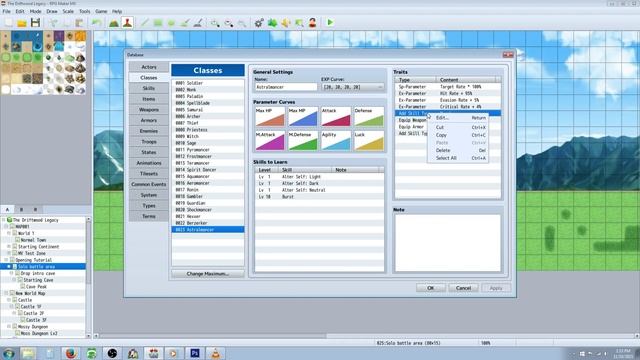Image resolution: width=640 pixels, height=360 pixels.
Task: Choose Edit... in the context menu
Action: point(458,118)
